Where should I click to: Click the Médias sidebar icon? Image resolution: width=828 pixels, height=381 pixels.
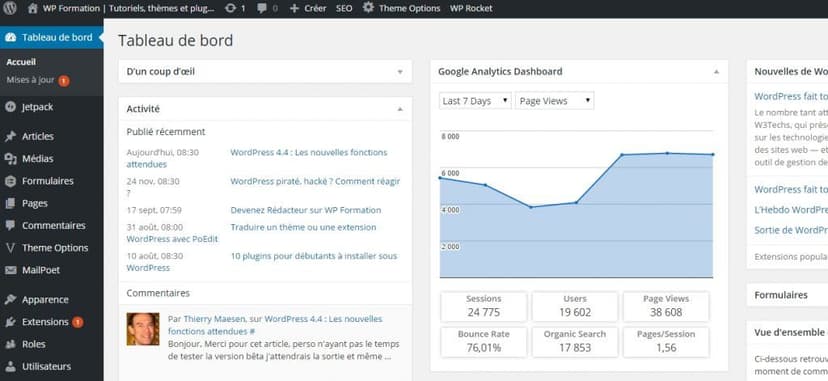pyautogui.click(x=10, y=158)
